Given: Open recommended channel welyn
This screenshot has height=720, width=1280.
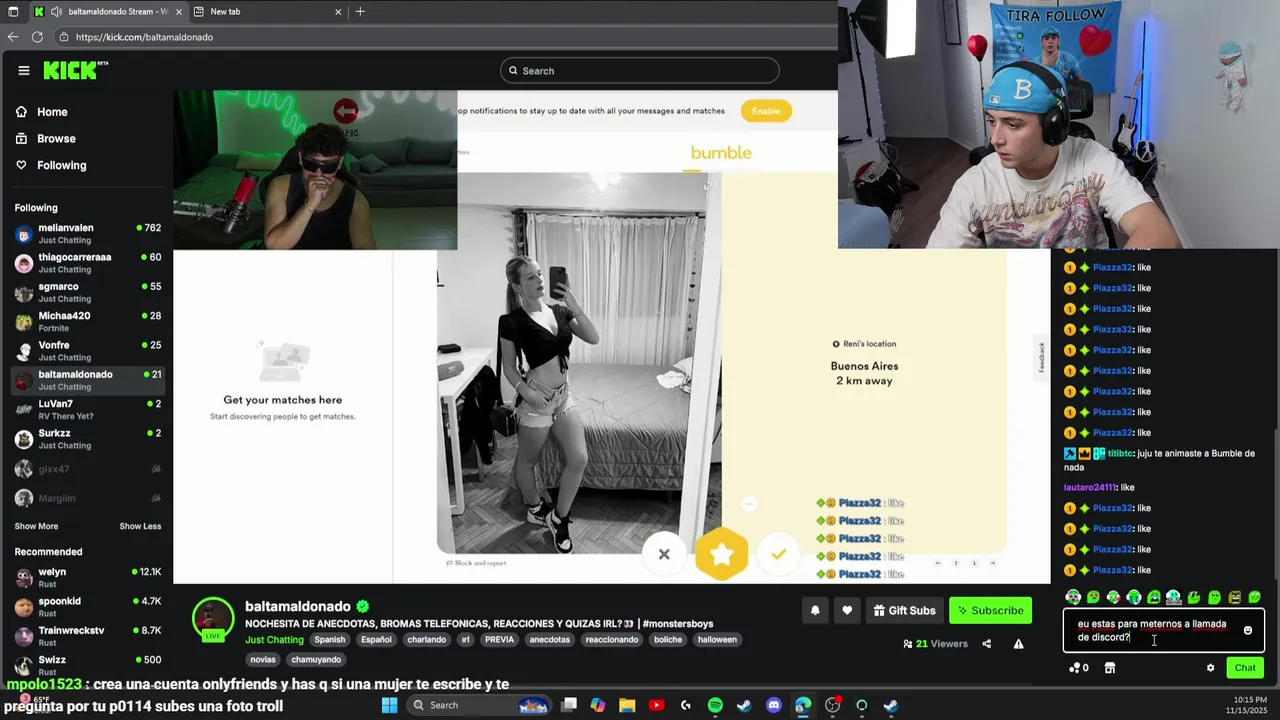Looking at the screenshot, I should click(88, 578).
